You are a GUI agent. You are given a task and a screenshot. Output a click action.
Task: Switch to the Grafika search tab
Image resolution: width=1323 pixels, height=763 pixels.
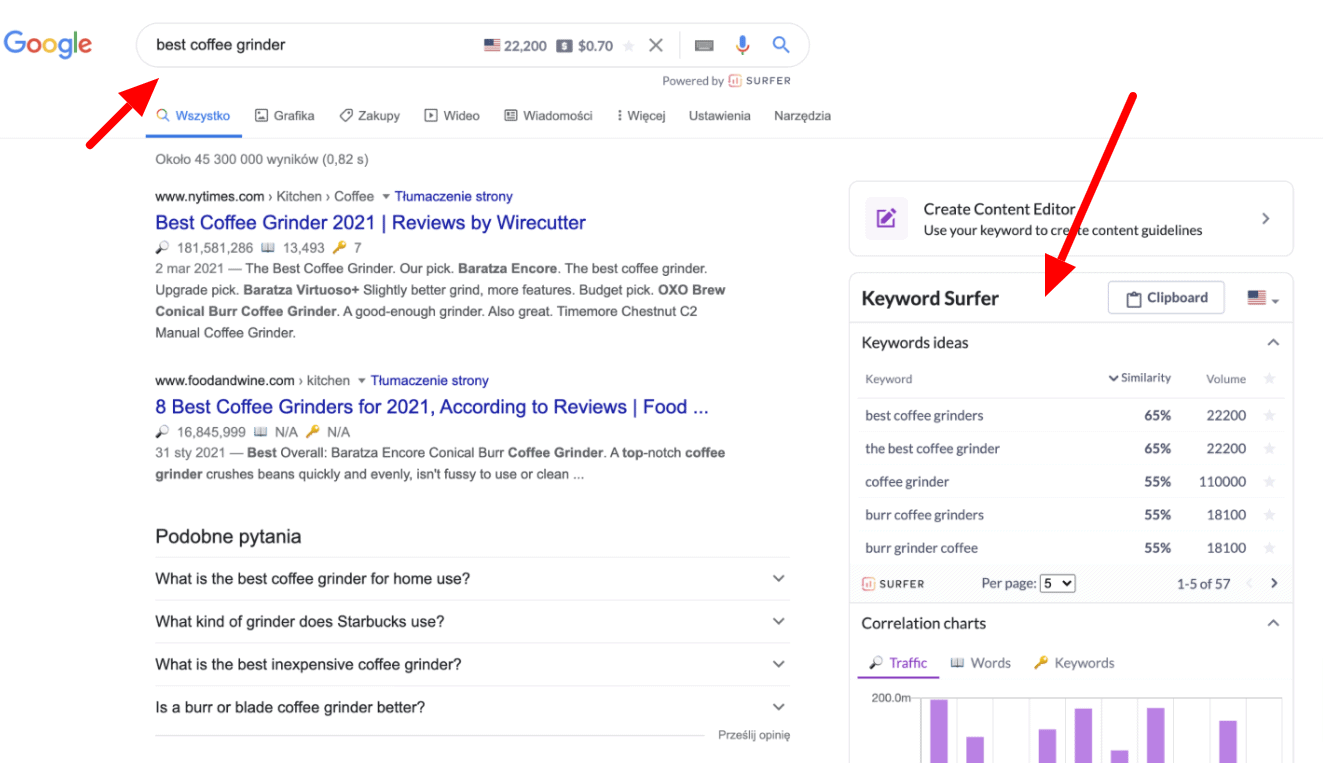pyautogui.click(x=284, y=115)
